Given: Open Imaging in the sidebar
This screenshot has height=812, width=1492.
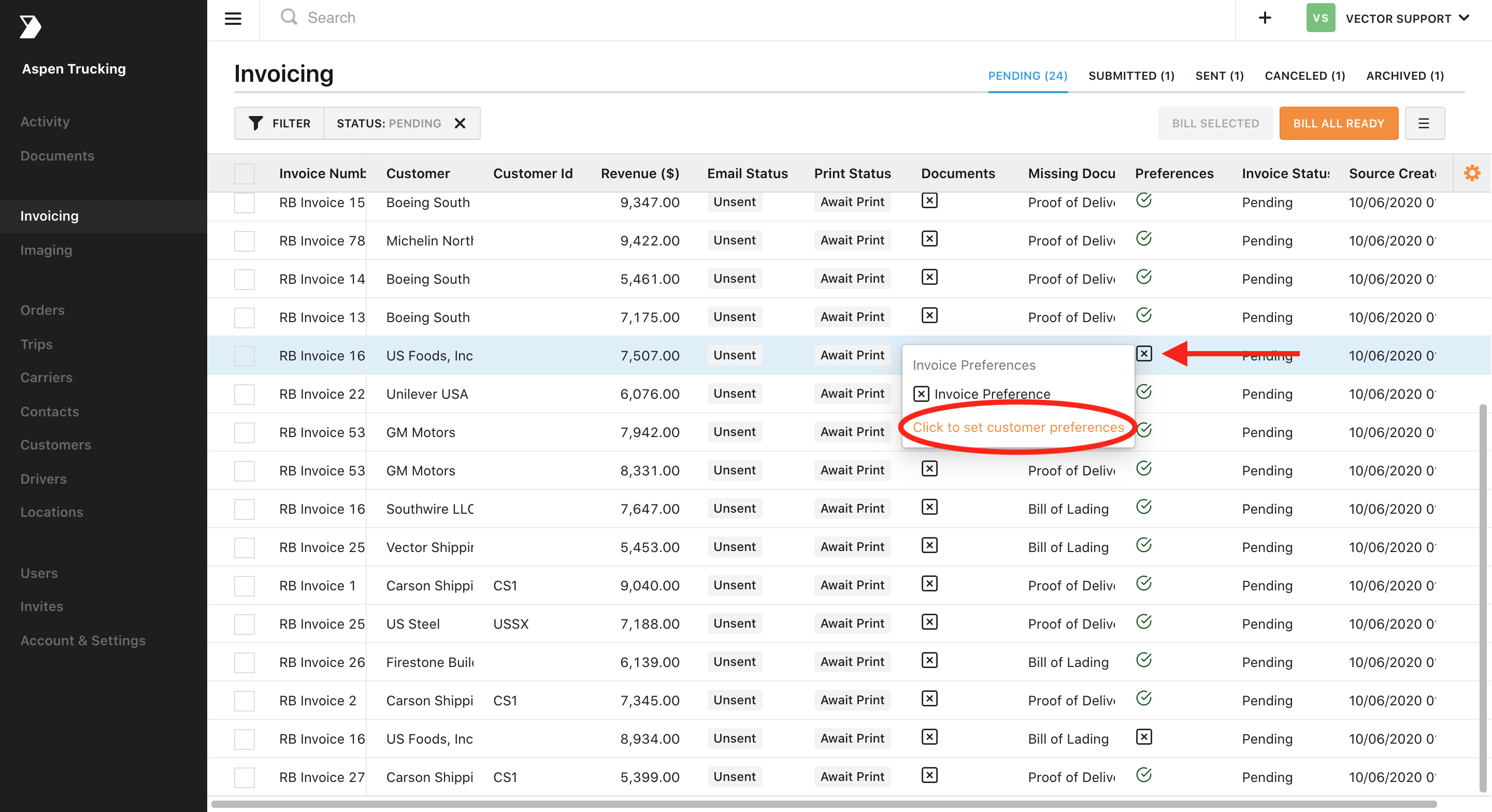Looking at the screenshot, I should pos(46,250).
